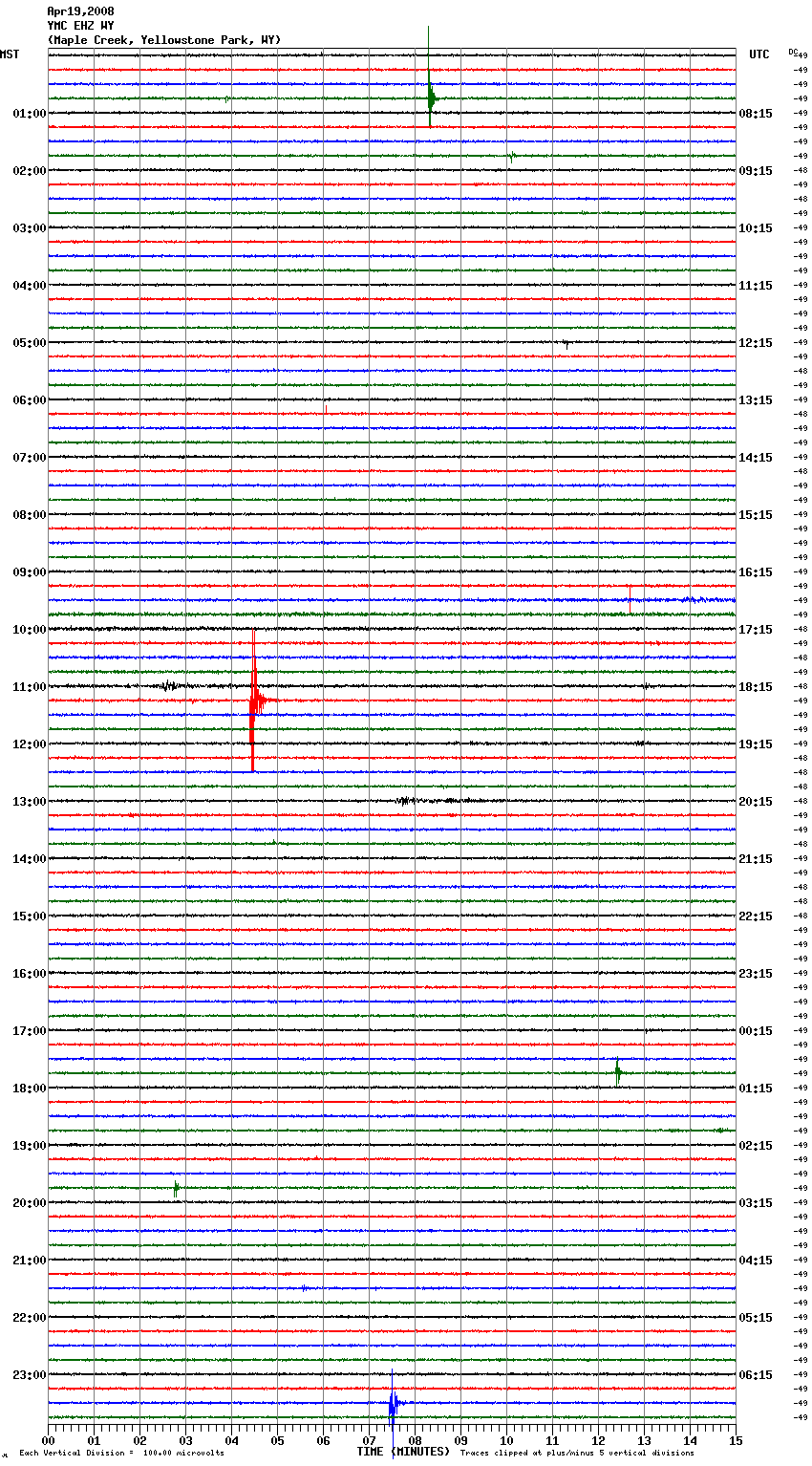
Task: Select the "19:00" MST row label
Action: 29,1146
